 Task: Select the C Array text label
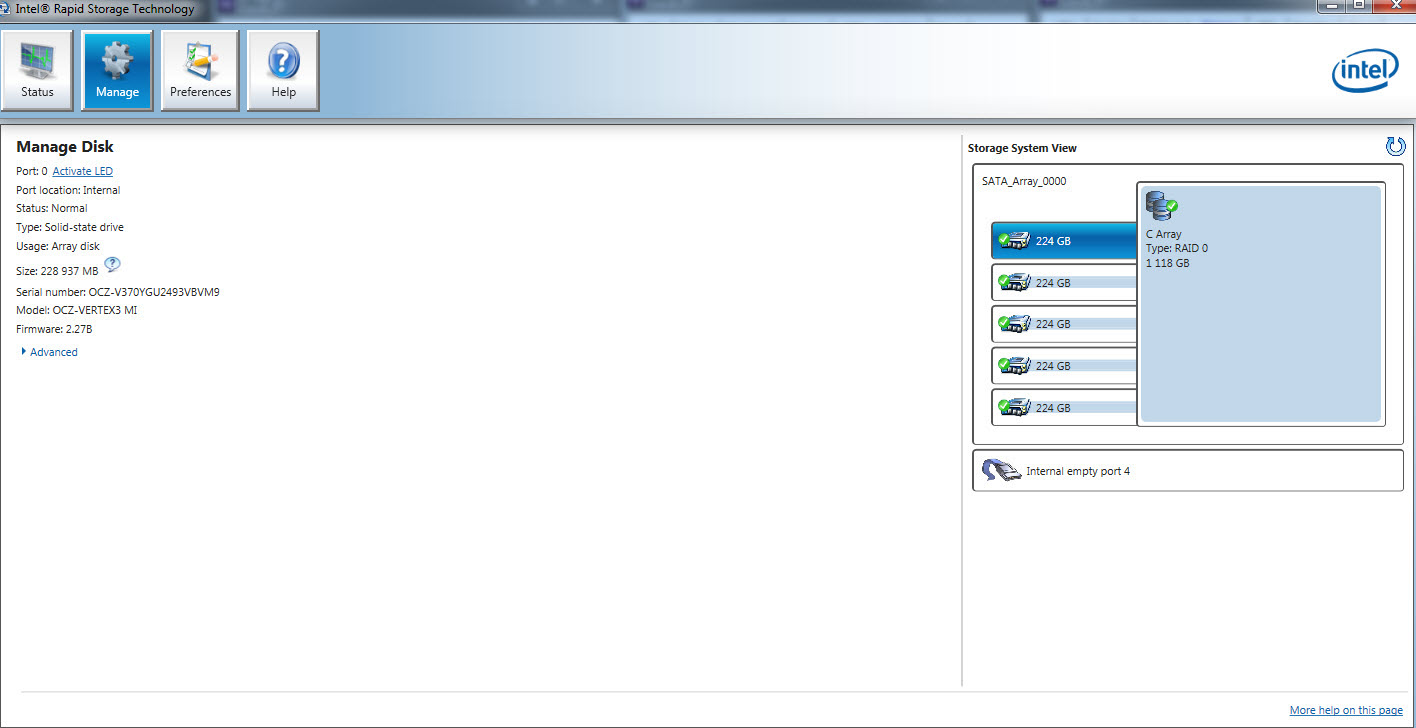1163,234
